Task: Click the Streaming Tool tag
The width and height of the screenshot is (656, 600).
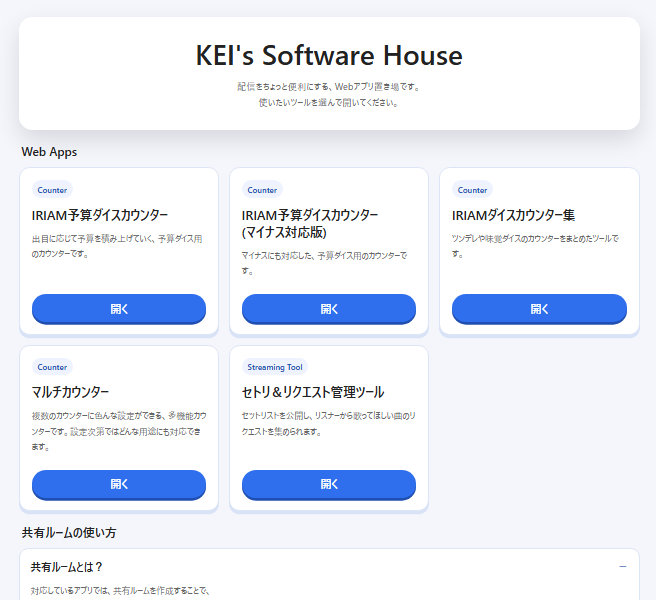Action: point(275,367)
